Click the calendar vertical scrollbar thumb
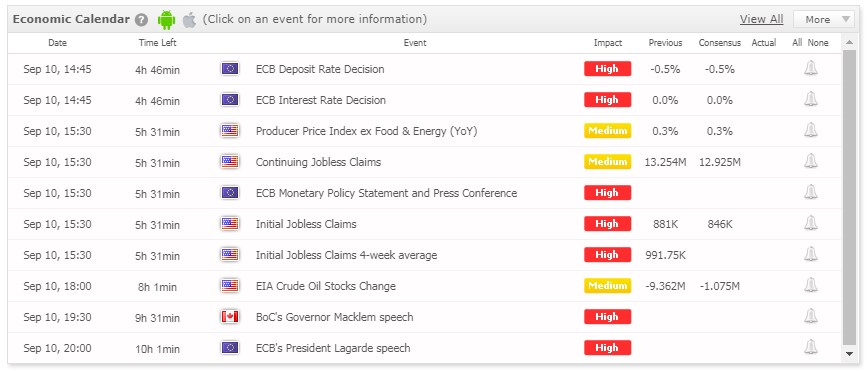The height and width of the screenshot is (371, 867). pos(849,196)
